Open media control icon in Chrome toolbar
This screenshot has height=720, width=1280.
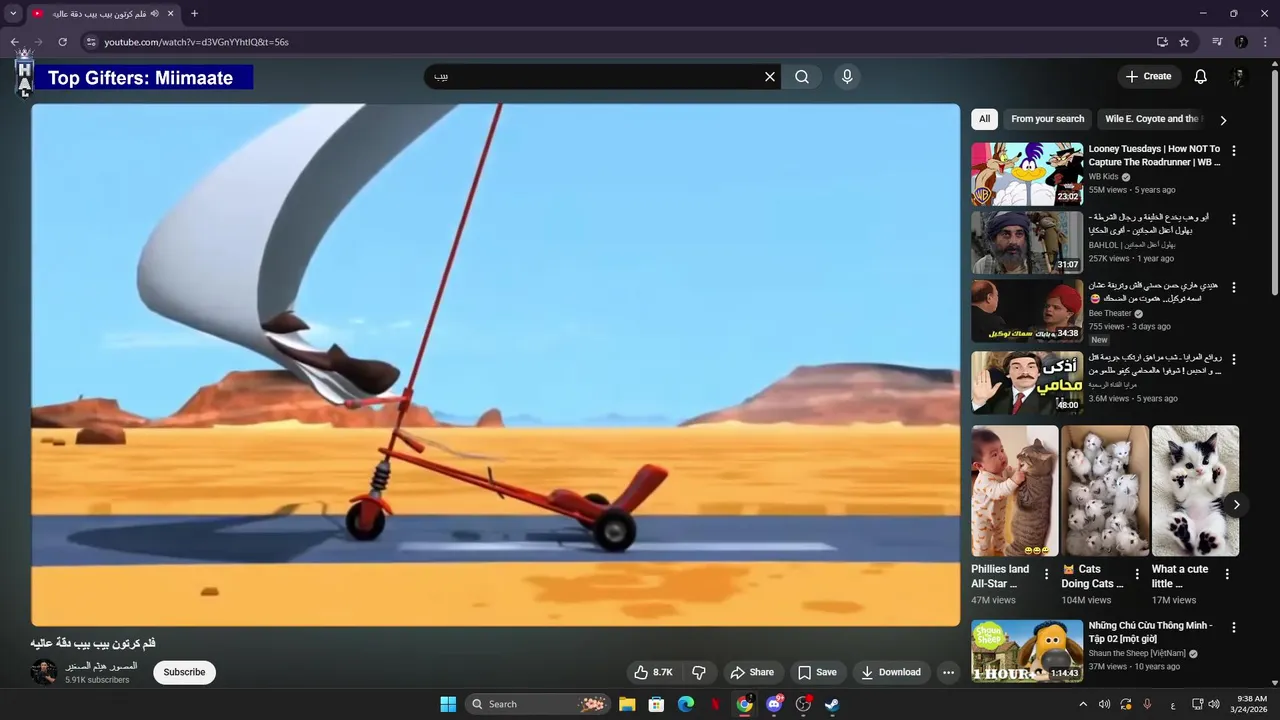[1217, 42]
